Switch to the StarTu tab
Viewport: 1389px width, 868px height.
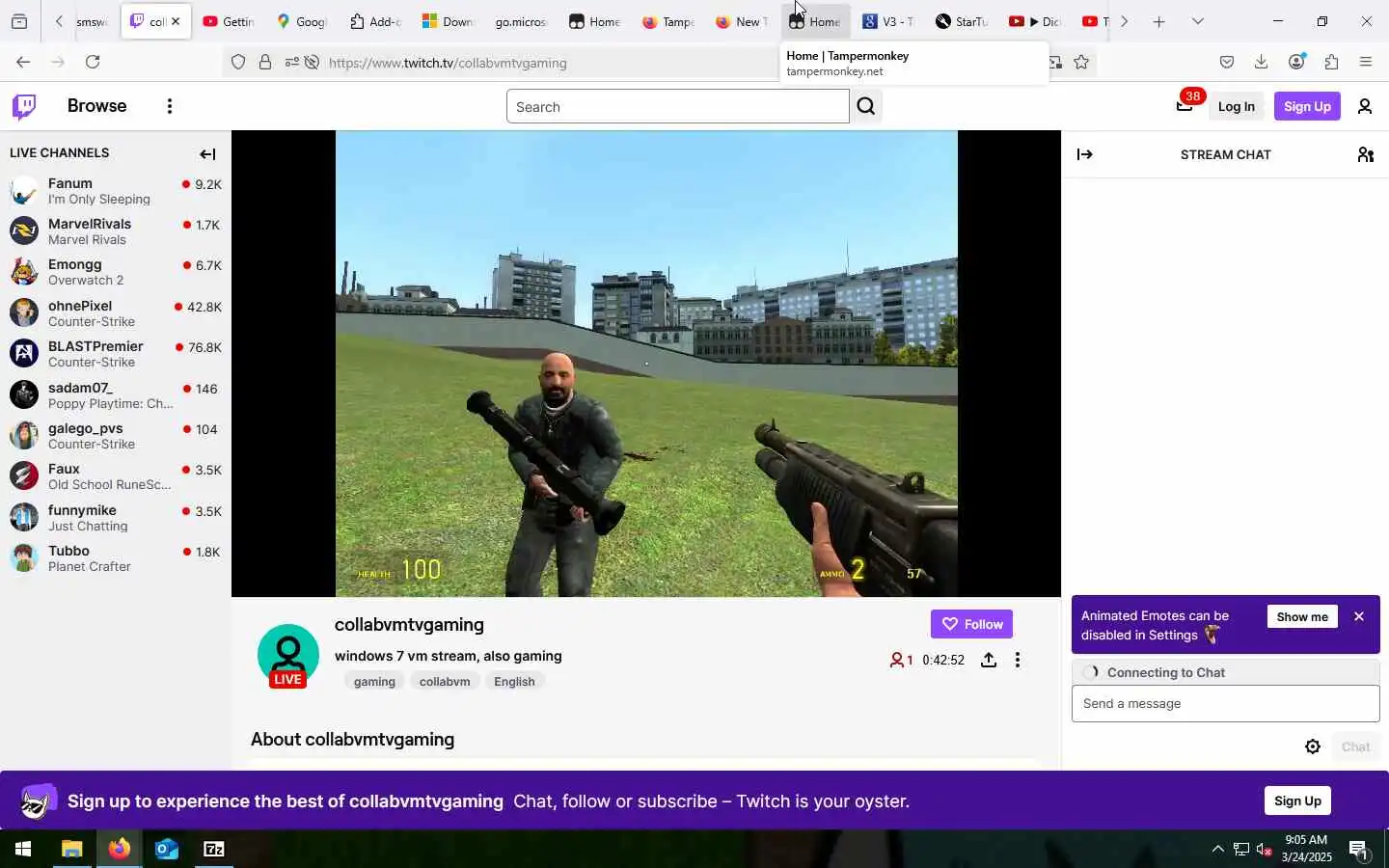tap(962, 21)
